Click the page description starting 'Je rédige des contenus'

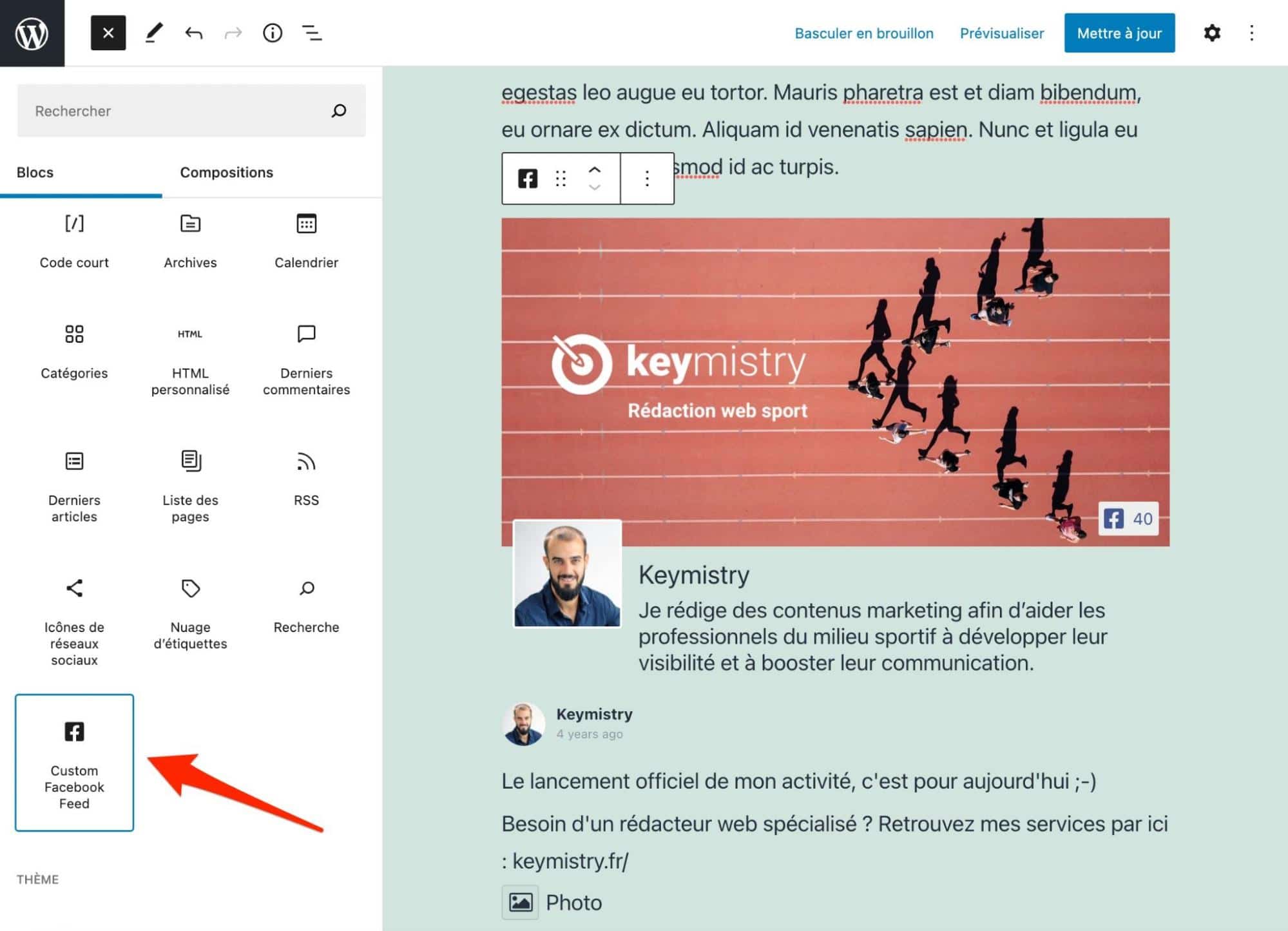pyautogui.click(x=872, y=637)
